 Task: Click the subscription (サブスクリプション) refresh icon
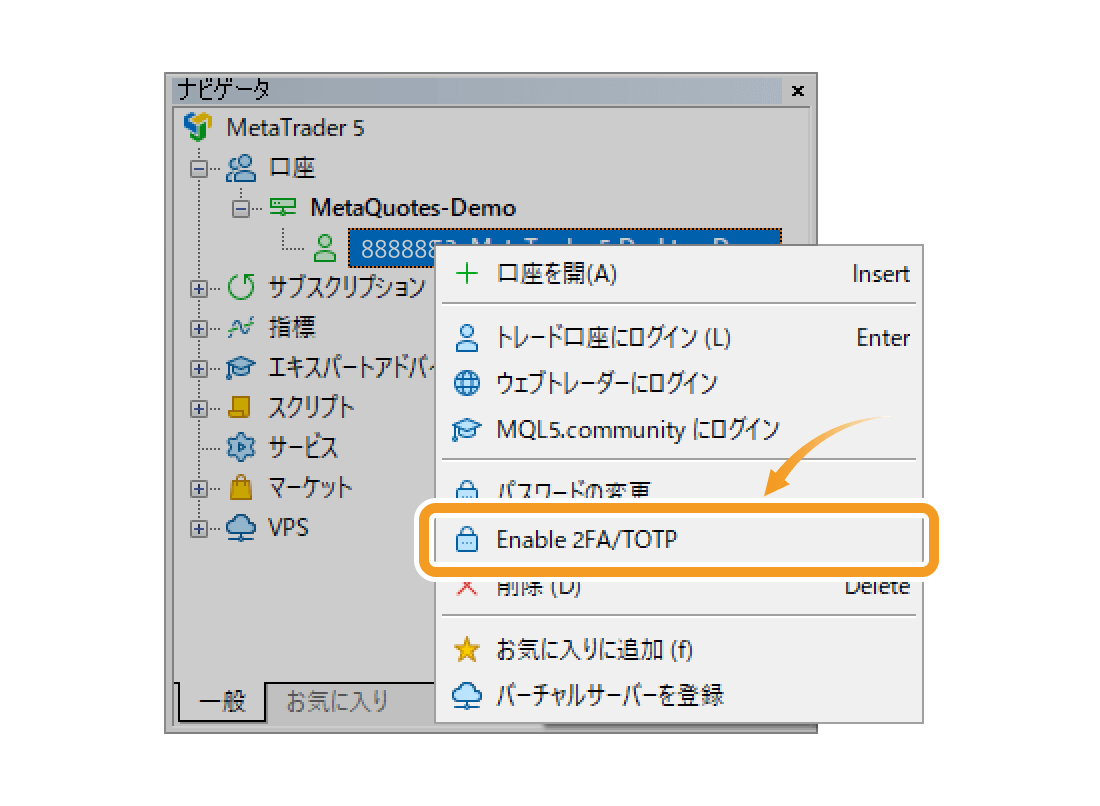pos(241,287)
